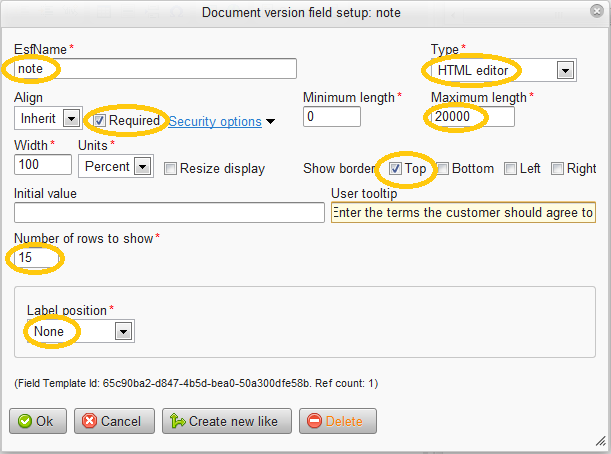
Task: Expand the arrow beside Security options
Action: click(x=270, y=122)
